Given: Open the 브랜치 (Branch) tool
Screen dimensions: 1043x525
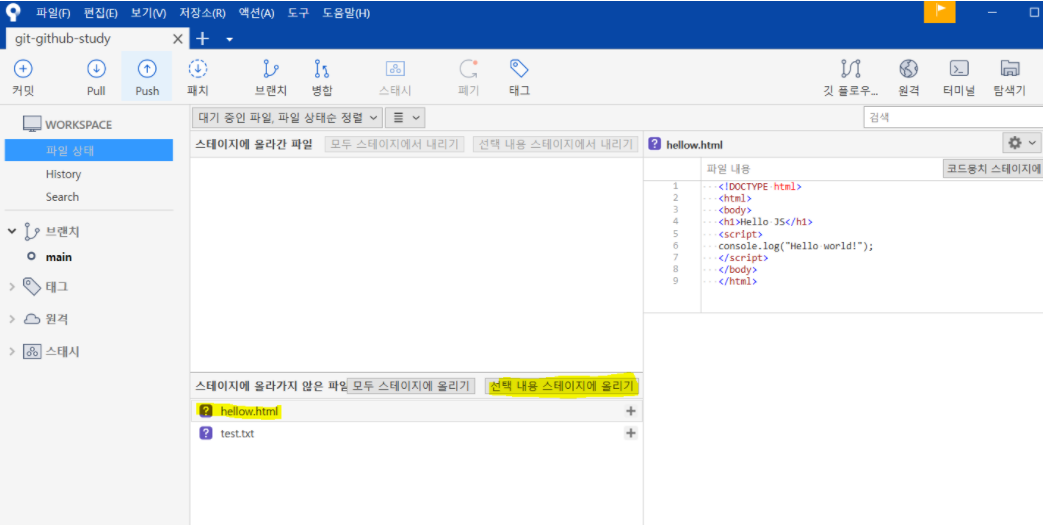Looking at the screenshot, I should tap(271, 69).
